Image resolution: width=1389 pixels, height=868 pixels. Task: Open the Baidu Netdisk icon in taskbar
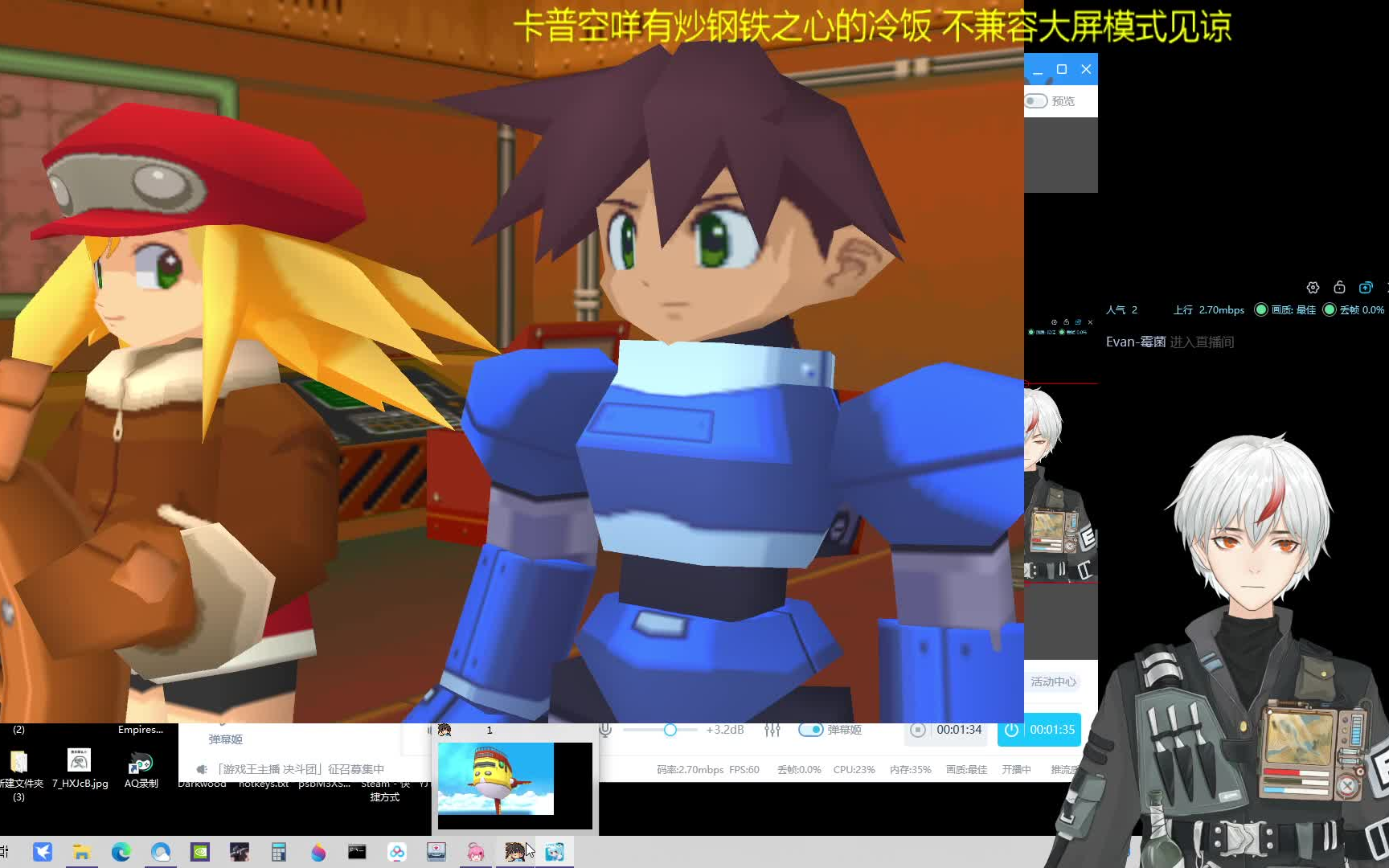pos(397,852)
